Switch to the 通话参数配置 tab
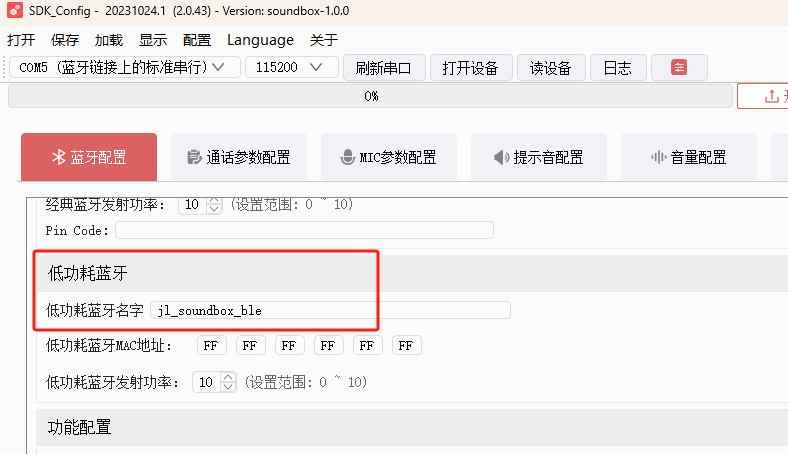This screenshot has height=454, width=788. point(239,157)
